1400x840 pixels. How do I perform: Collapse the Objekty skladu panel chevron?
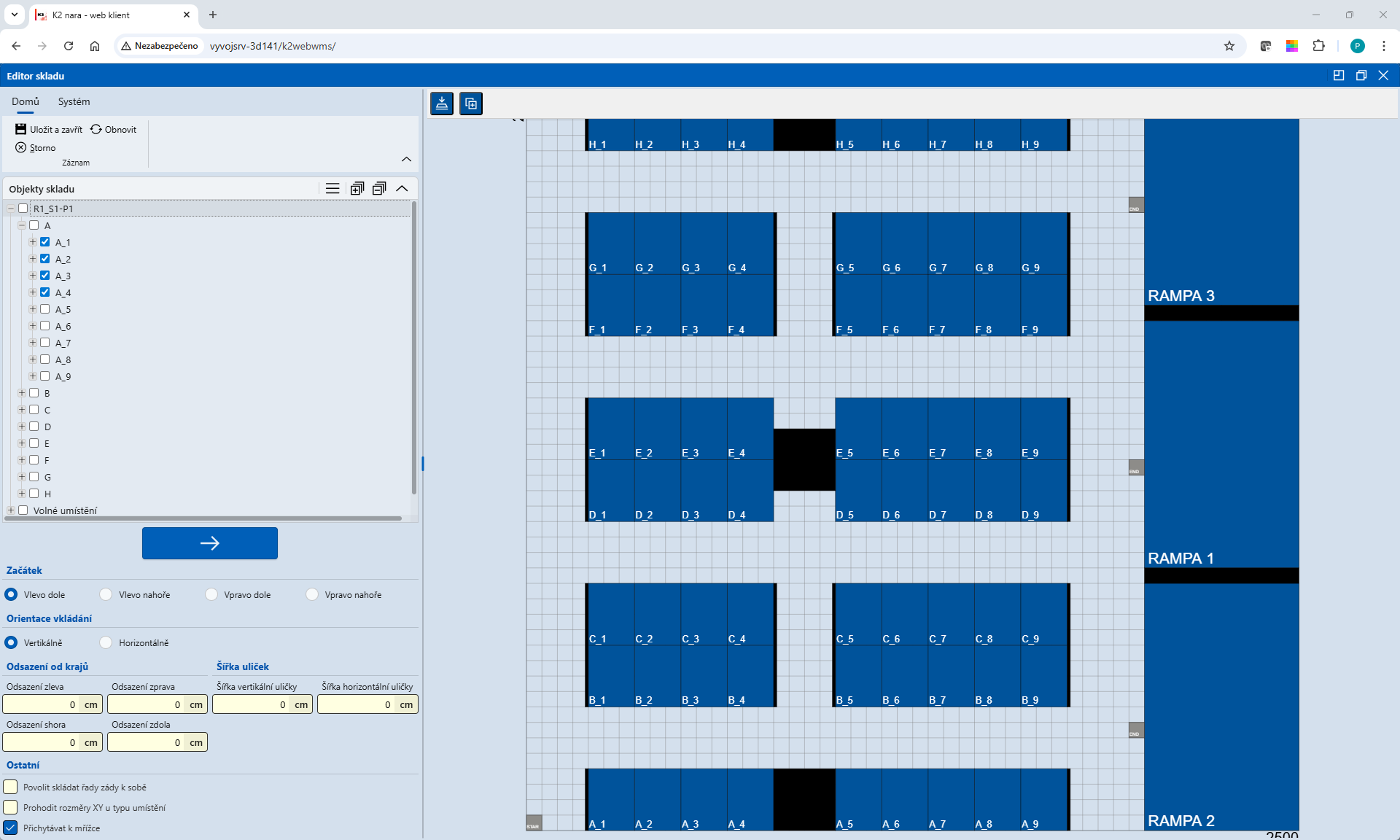[x=402, y=189]
